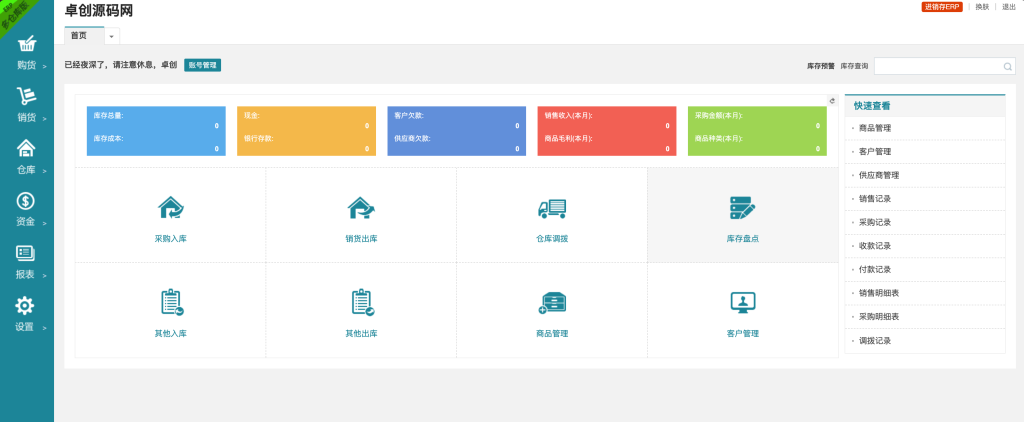Click the red 销售收入 stats card
1024x422 pixels.
pyautogui.click(x=607, y=131)
